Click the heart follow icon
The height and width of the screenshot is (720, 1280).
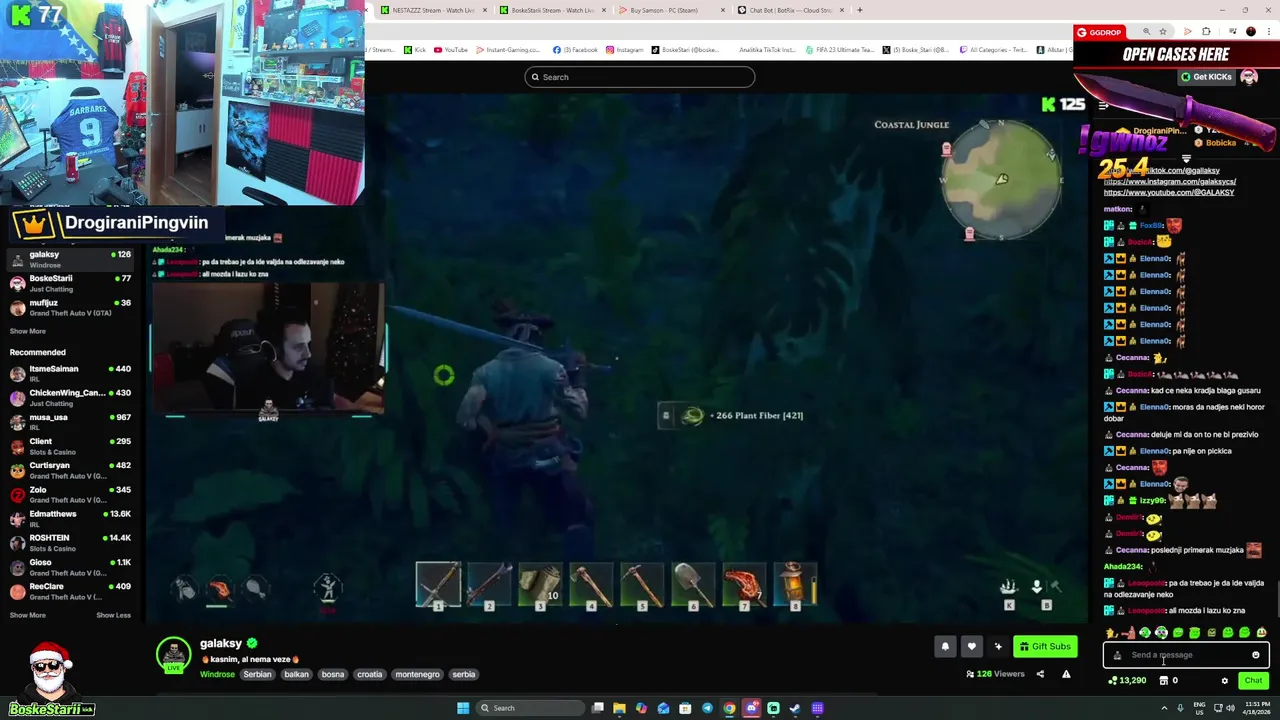coord(971,646)
